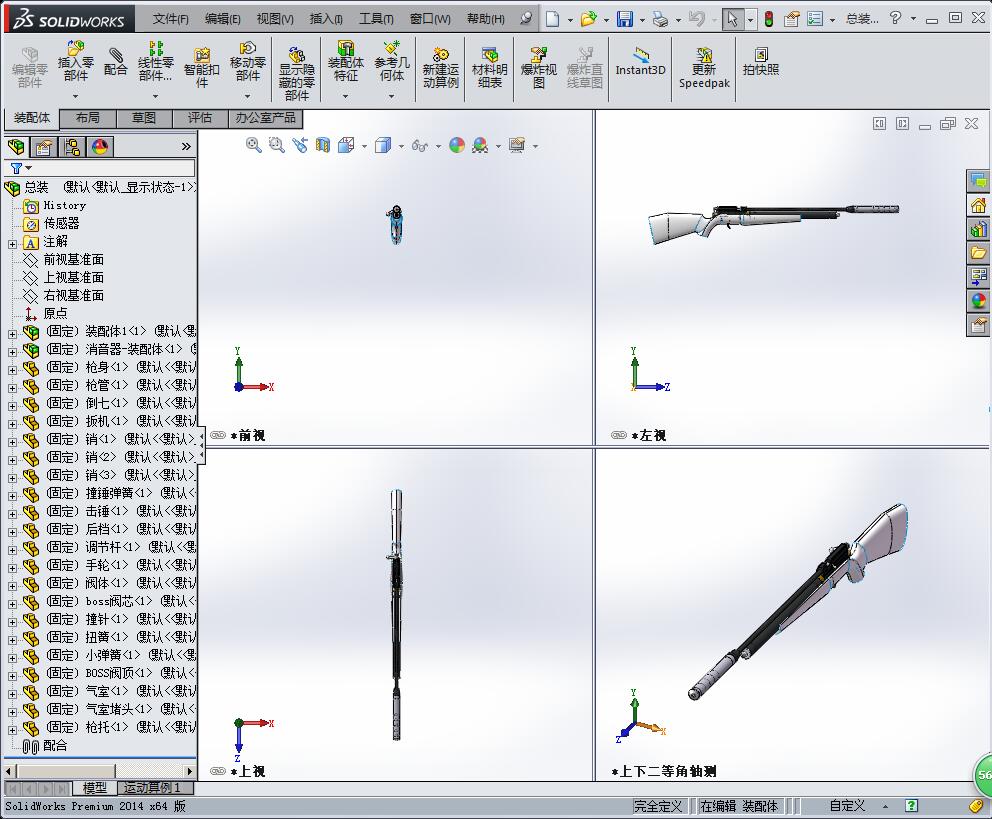This screenshot has width=992, height=819.
Task: Open the 帮助(H) menu
Action: point(486,19)
